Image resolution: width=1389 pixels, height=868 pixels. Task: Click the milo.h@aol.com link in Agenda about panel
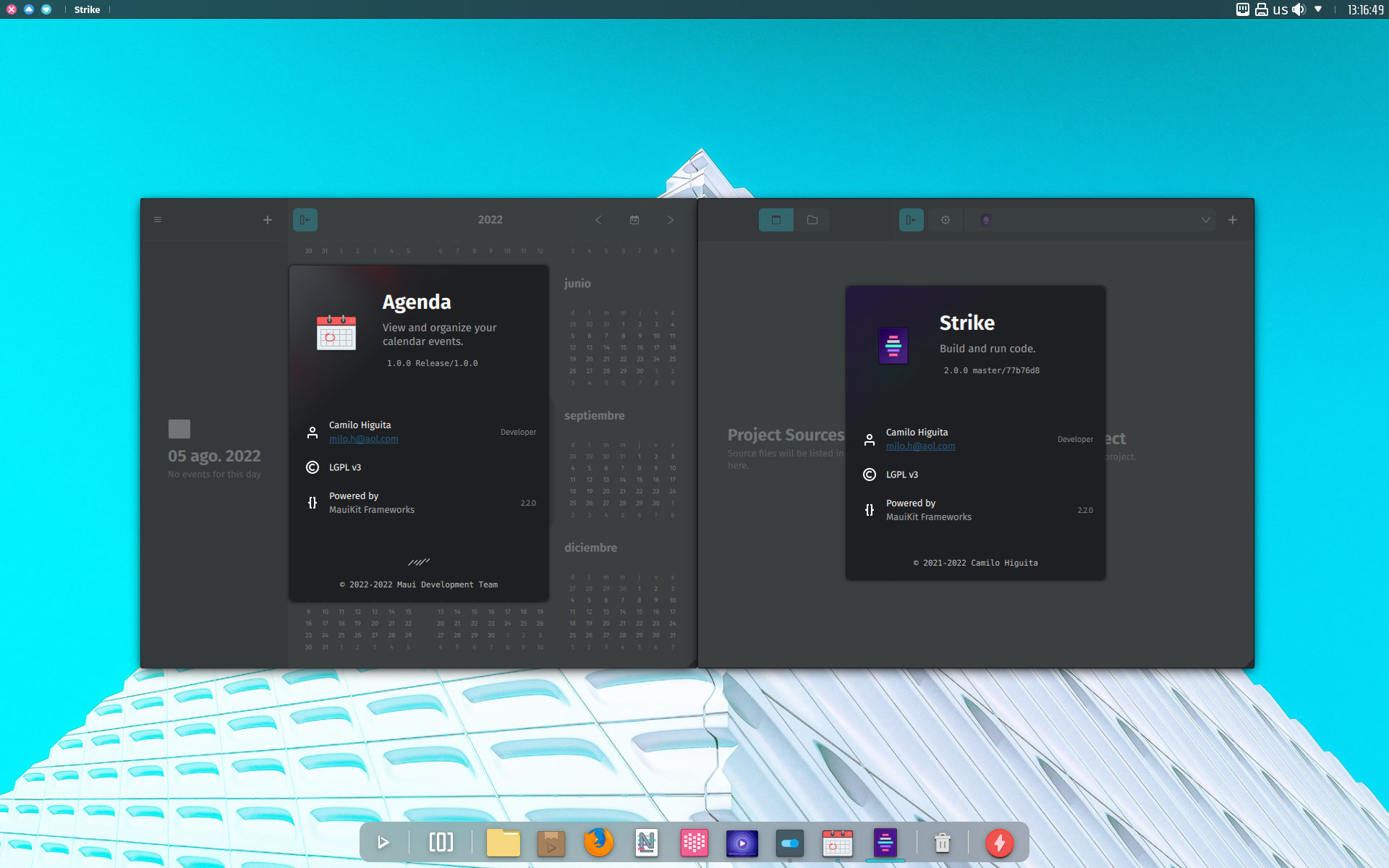tap(363, 439)
